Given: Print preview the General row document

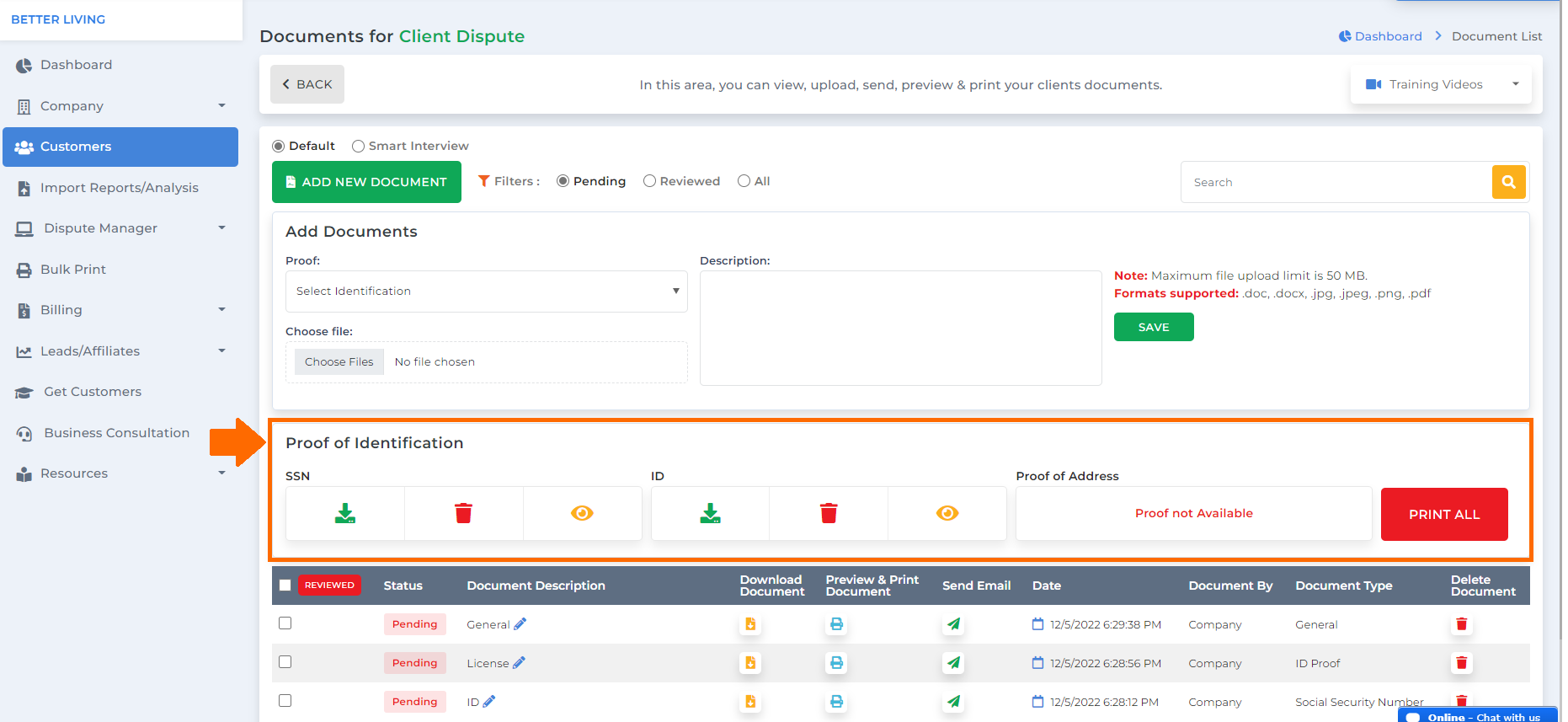Looking at the screenshot, I should point(836,624).
